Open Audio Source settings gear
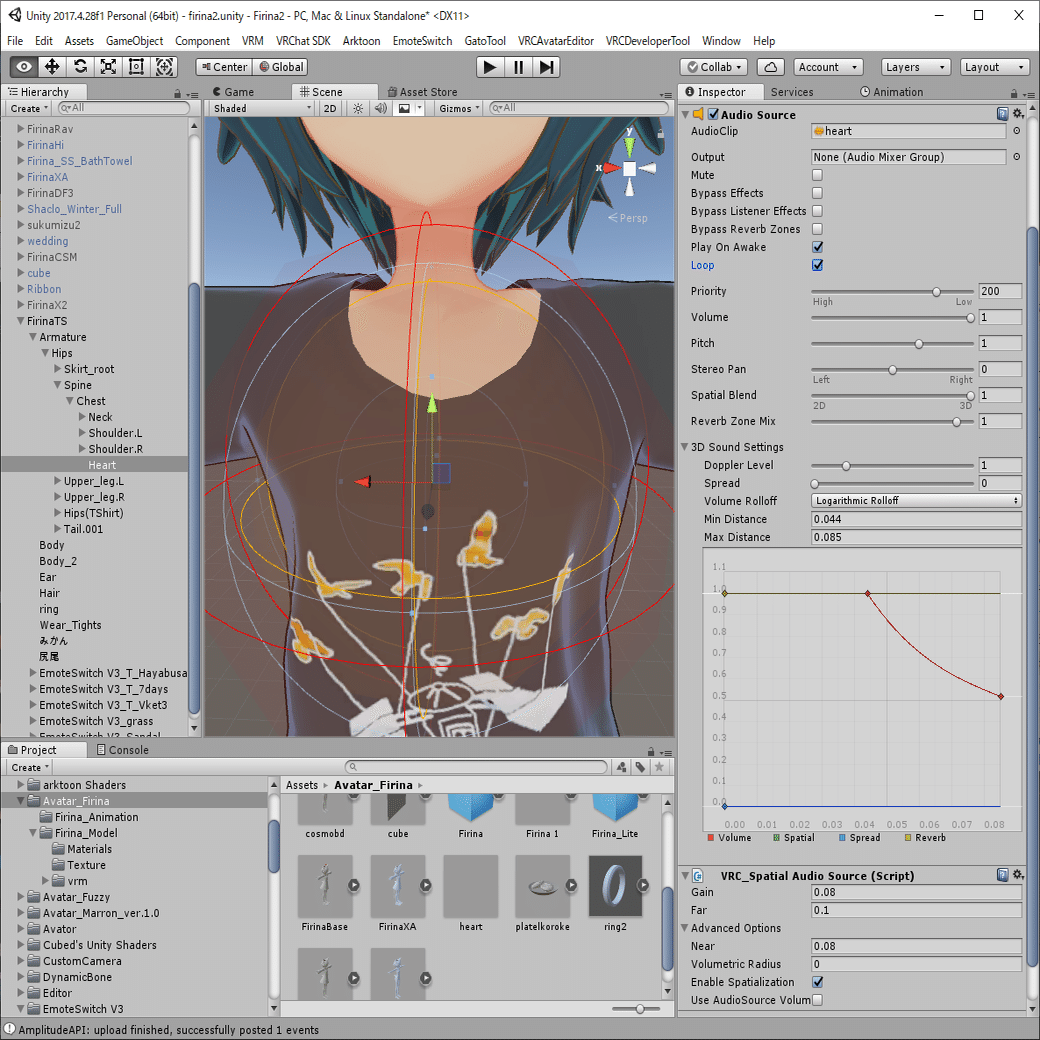1040x1040 pixels. pos(1018,114)
